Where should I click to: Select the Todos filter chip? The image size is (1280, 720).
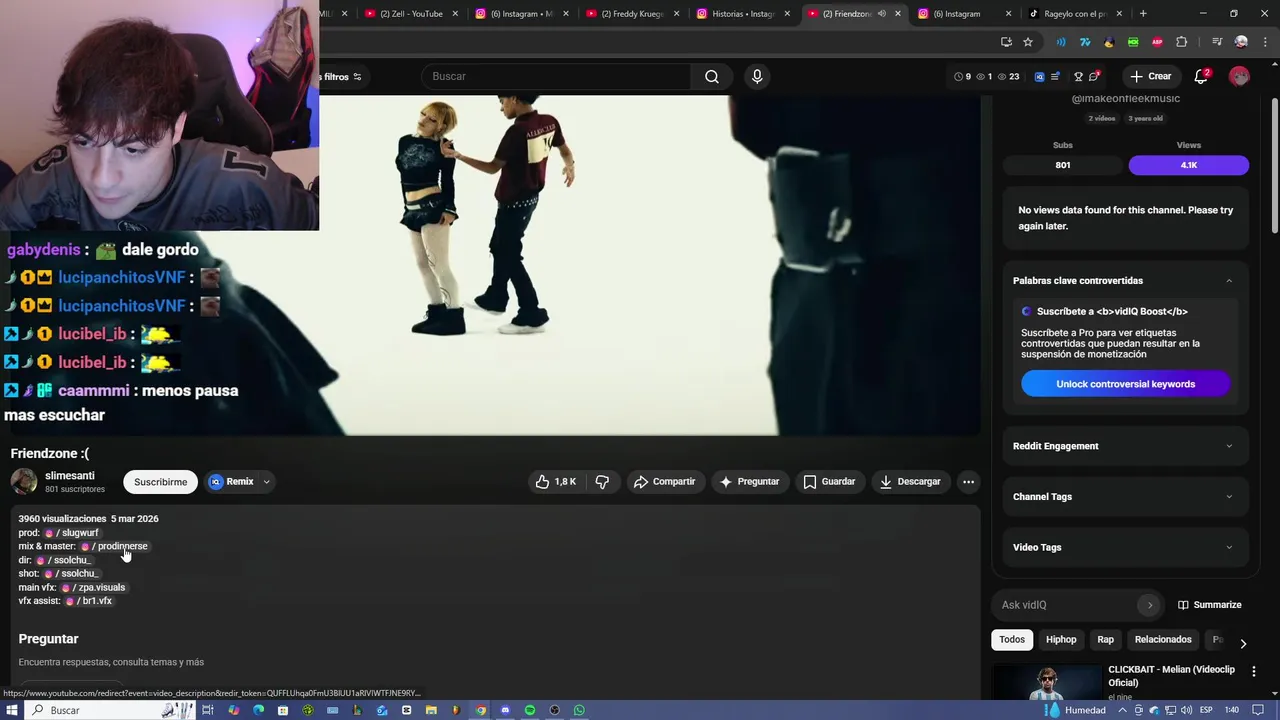1012,639
